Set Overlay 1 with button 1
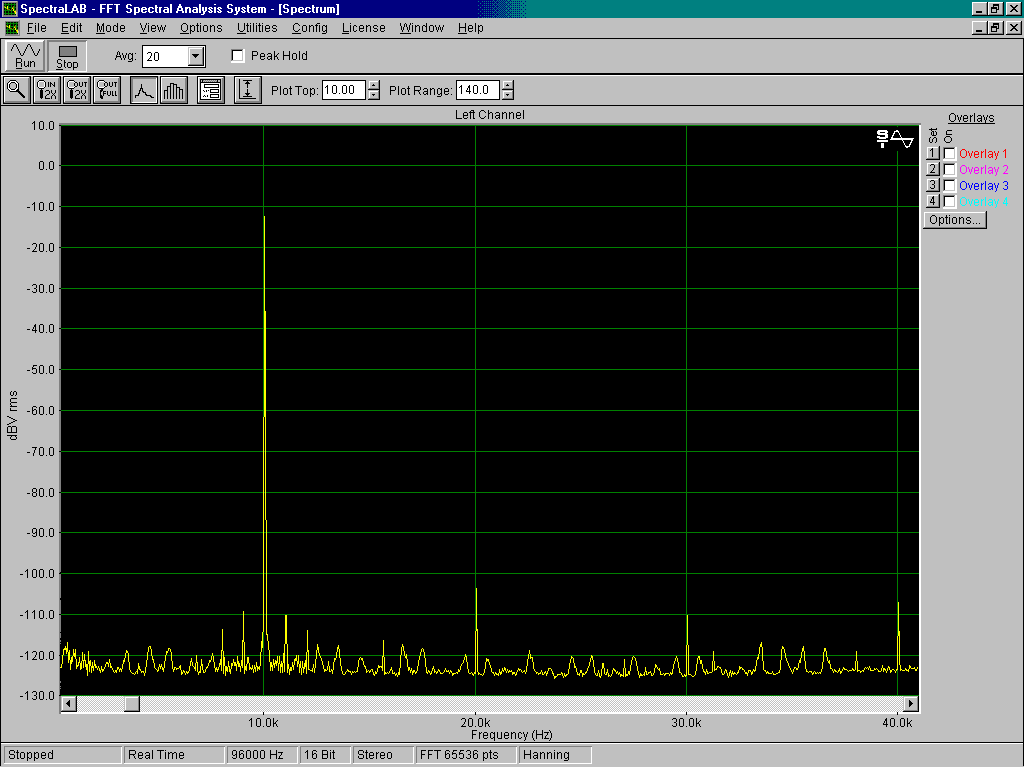The width and height of the screenshot is (1024, 768). (933, 154)
